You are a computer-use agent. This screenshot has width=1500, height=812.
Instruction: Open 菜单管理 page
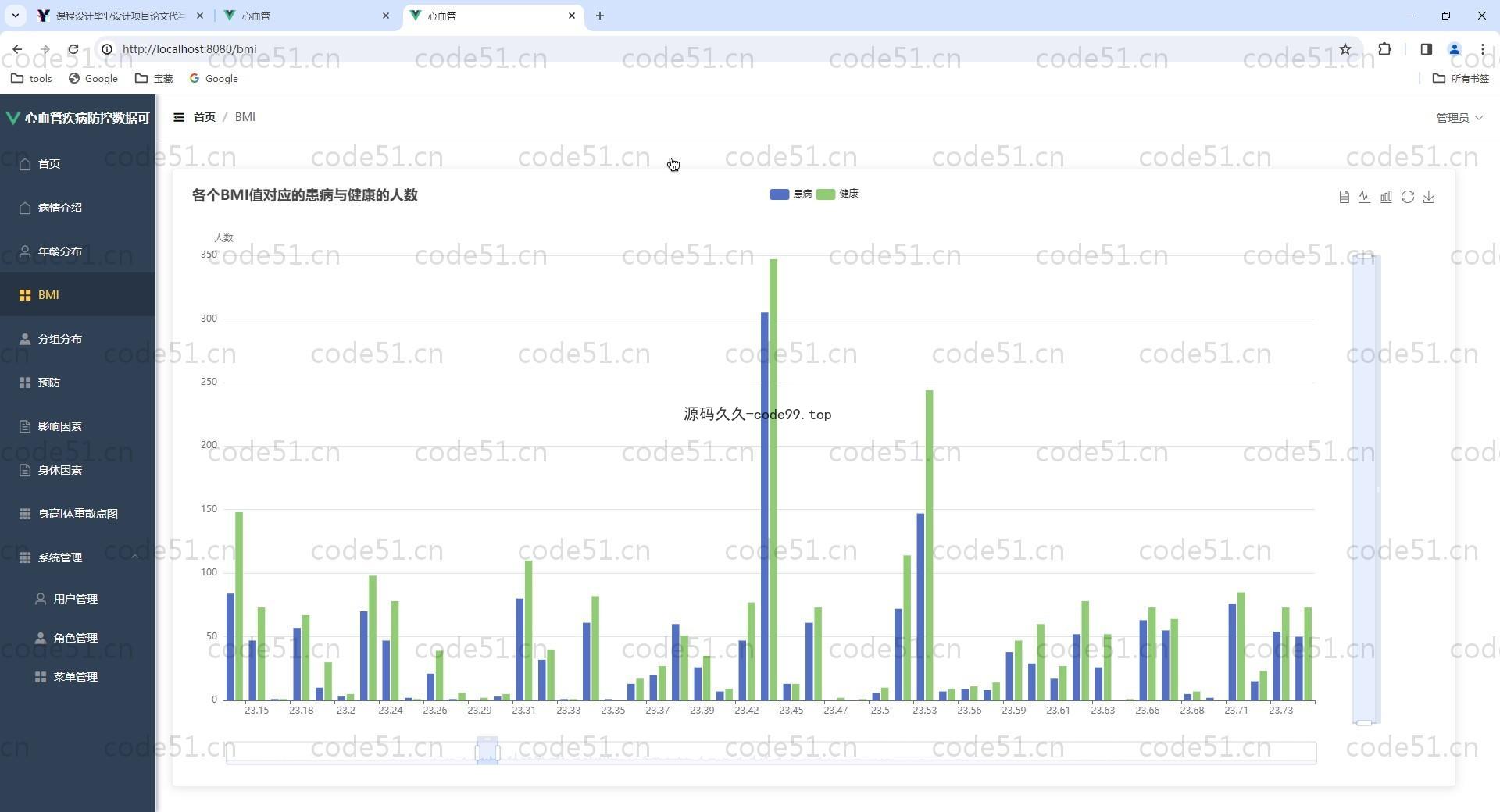click(x=78, y=677)
